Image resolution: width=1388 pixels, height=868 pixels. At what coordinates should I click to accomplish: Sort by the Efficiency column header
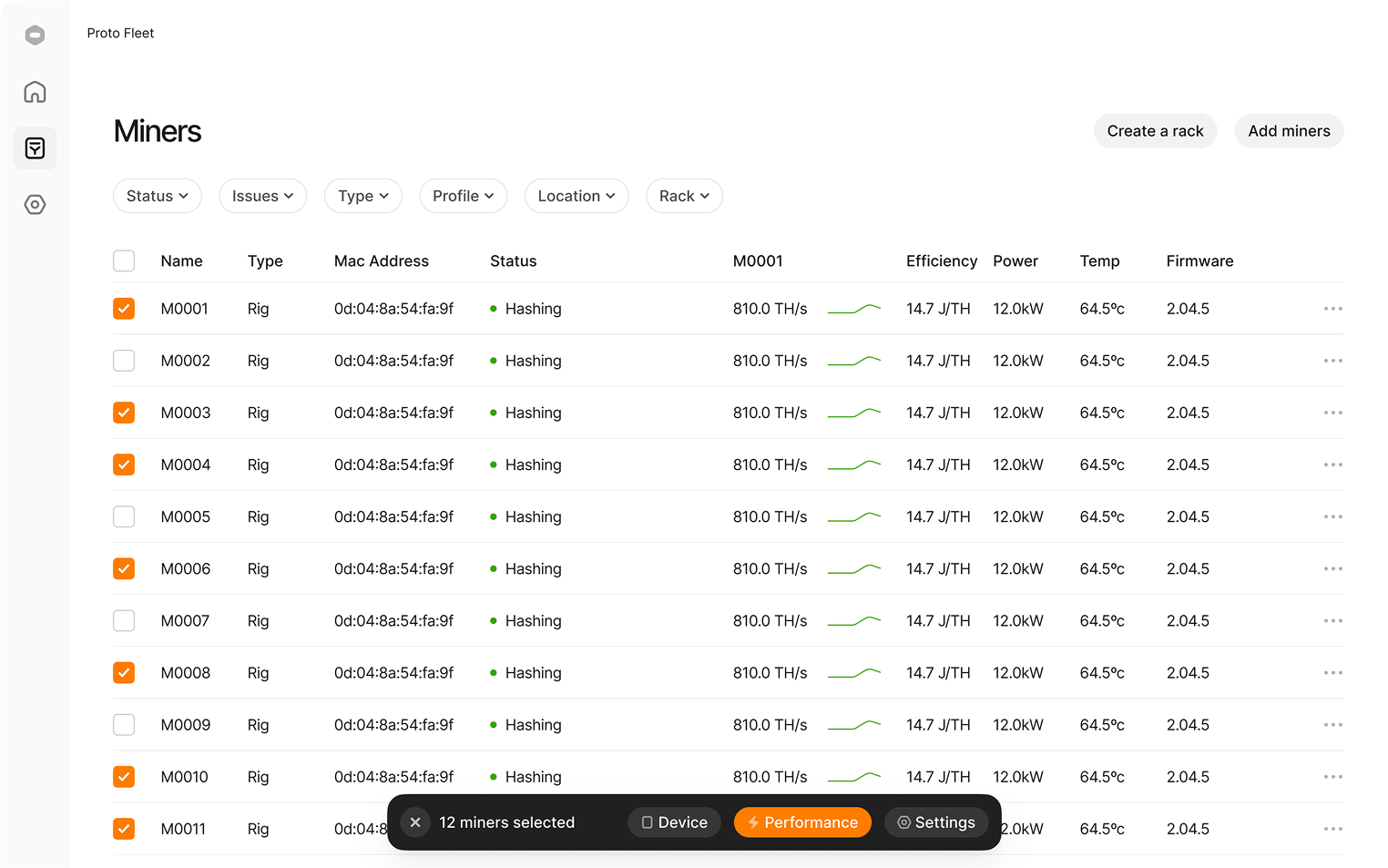[942, 261]
